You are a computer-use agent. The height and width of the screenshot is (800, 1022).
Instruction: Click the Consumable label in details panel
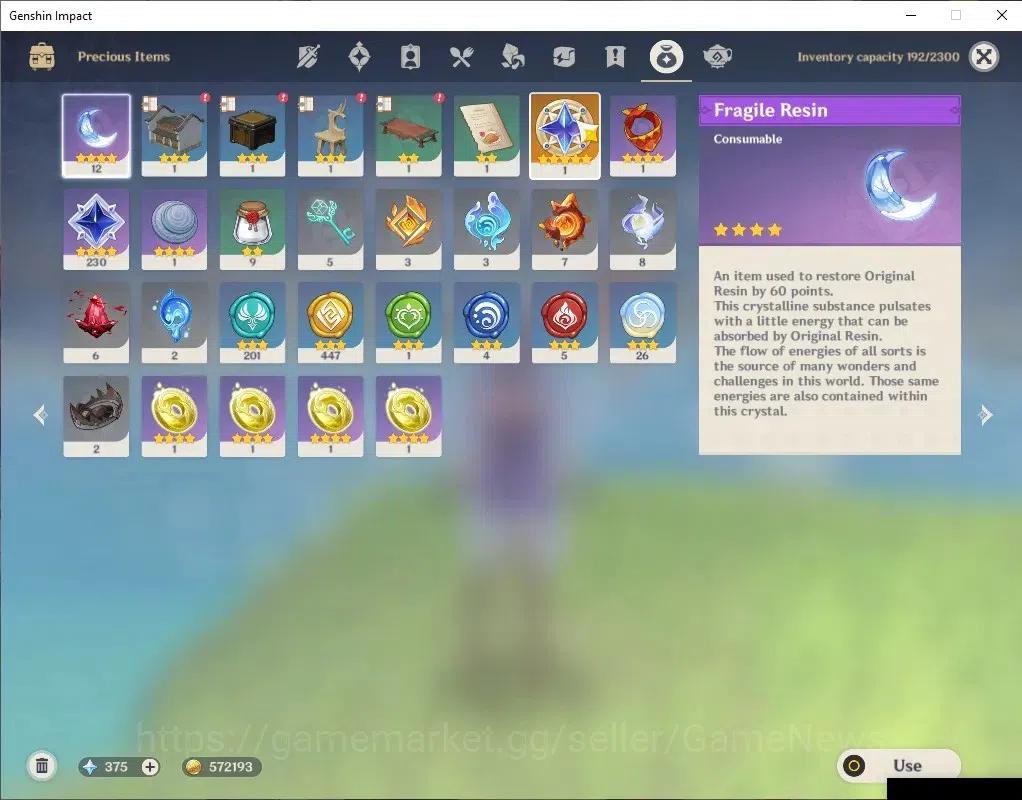pos(748,139)
